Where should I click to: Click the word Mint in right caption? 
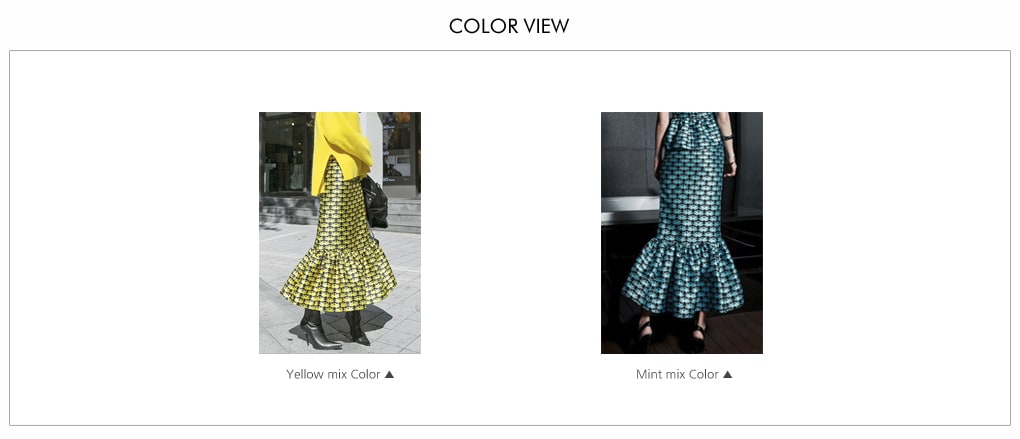click(648, 374)
